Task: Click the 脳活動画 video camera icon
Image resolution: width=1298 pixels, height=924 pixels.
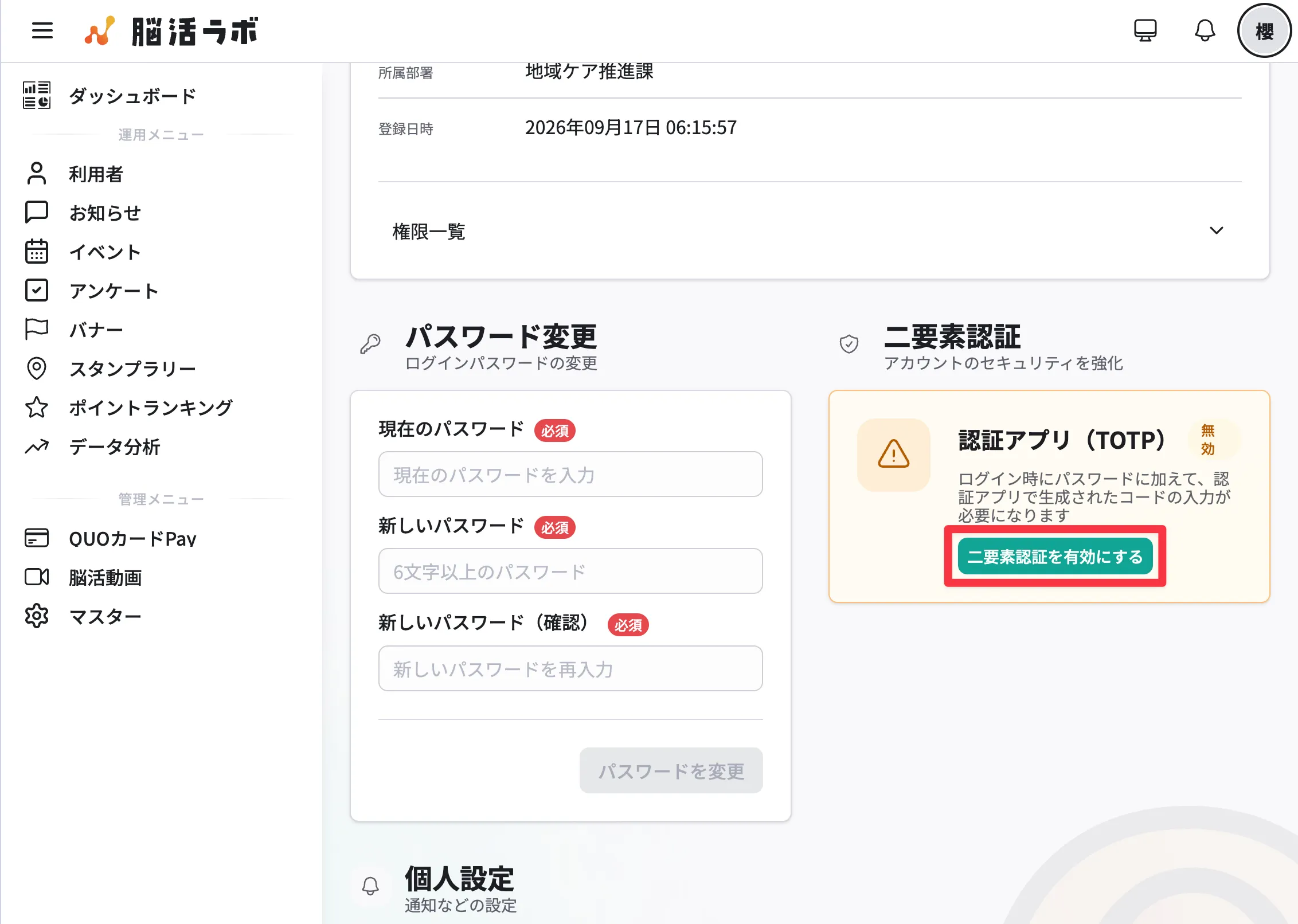Action: [x=37, y=577]
